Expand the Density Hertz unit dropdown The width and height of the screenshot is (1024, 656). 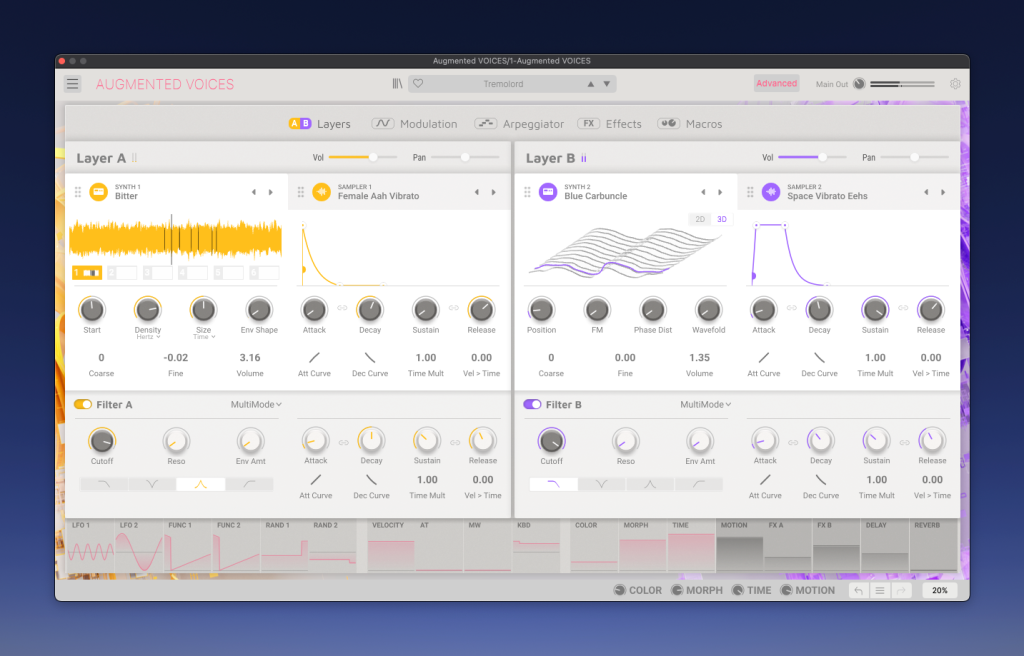148,337
